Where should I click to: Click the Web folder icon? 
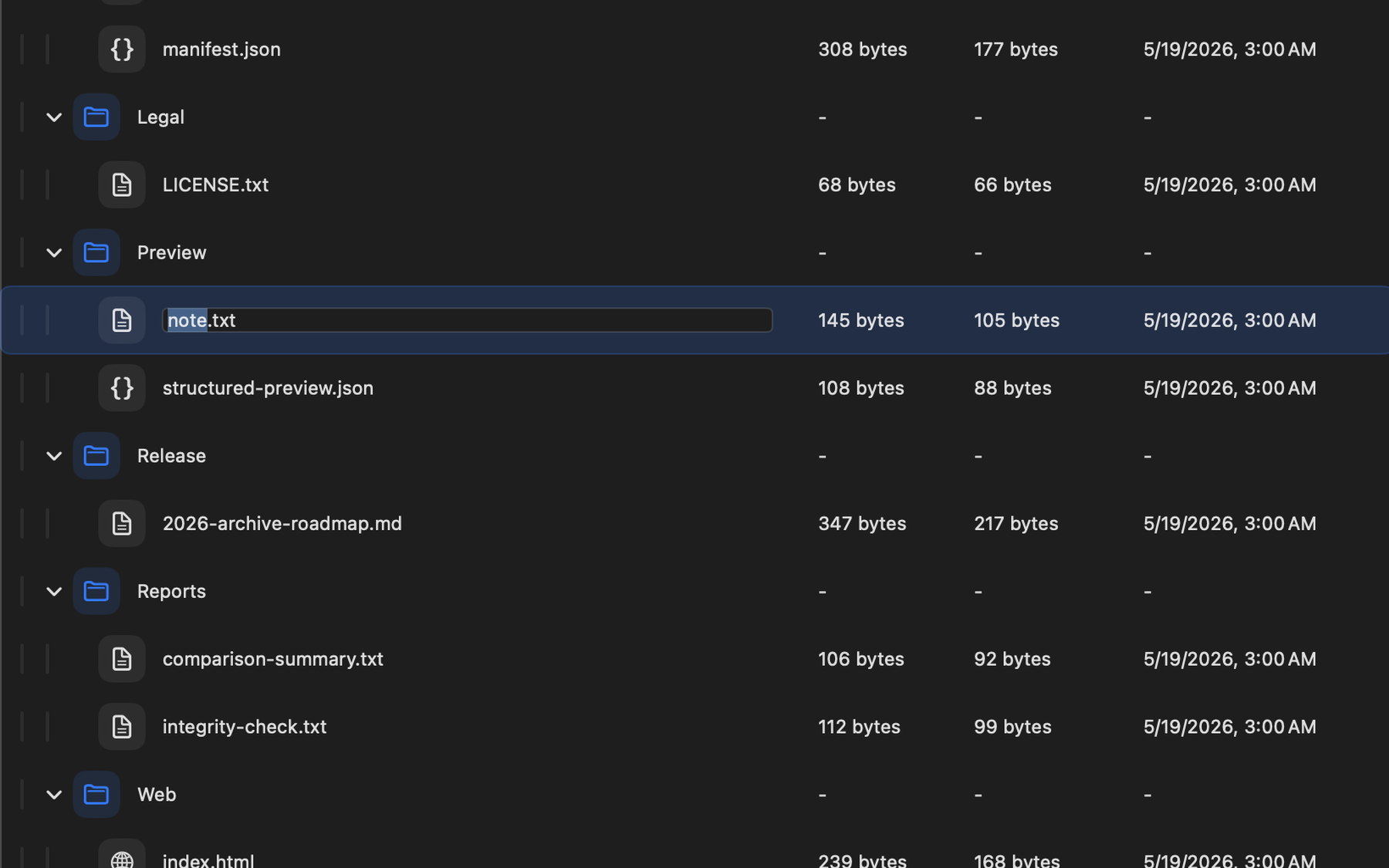[x=96, y=795]
